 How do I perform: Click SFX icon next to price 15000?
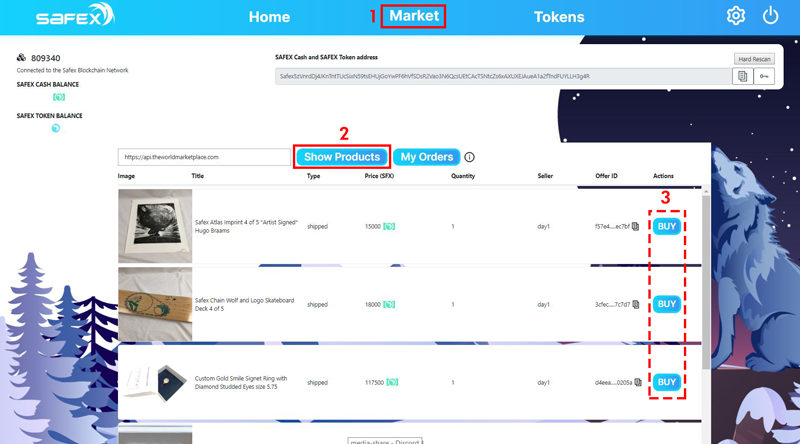(389, 226)
